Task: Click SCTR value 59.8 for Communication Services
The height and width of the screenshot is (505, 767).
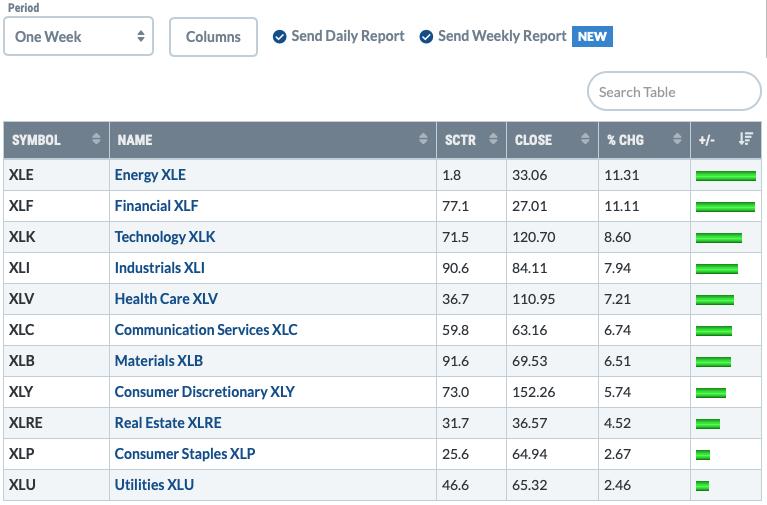Action: pos(455,330)
